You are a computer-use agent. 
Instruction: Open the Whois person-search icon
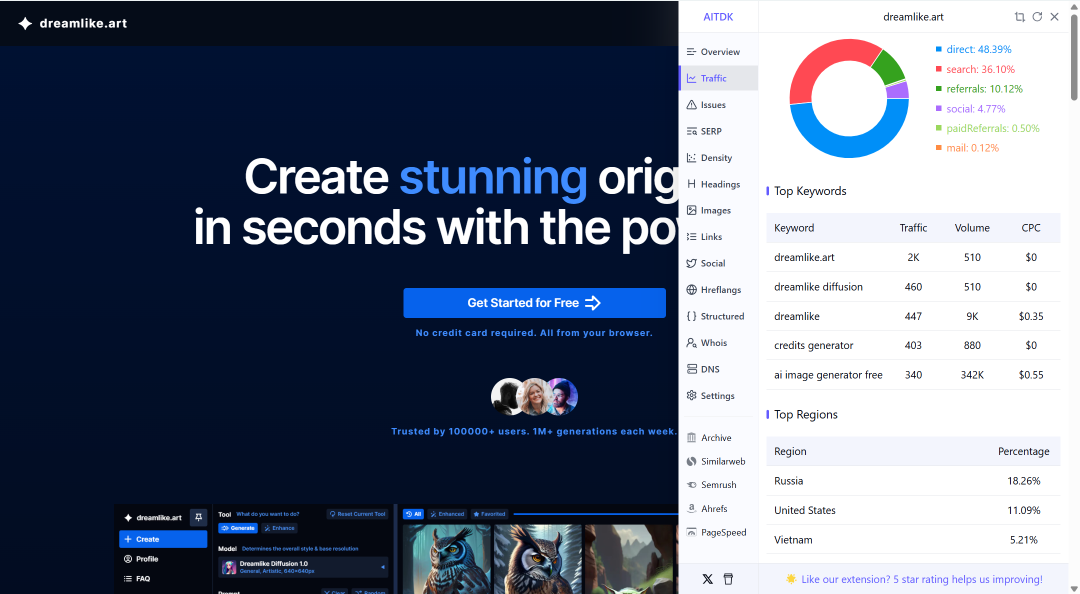(692, 342)
